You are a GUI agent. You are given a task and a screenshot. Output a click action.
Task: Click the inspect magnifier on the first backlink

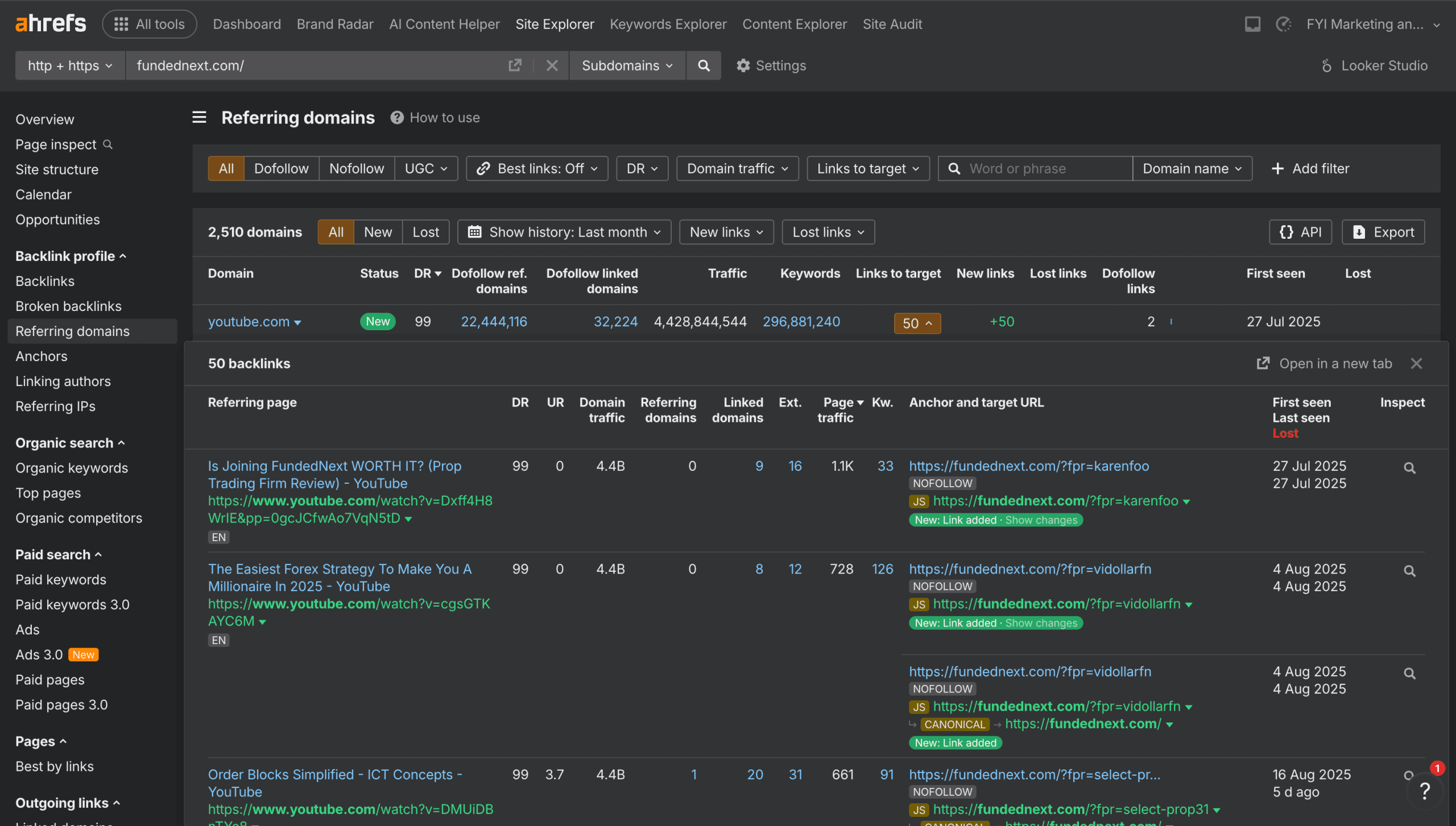[x=1409, y=467]
